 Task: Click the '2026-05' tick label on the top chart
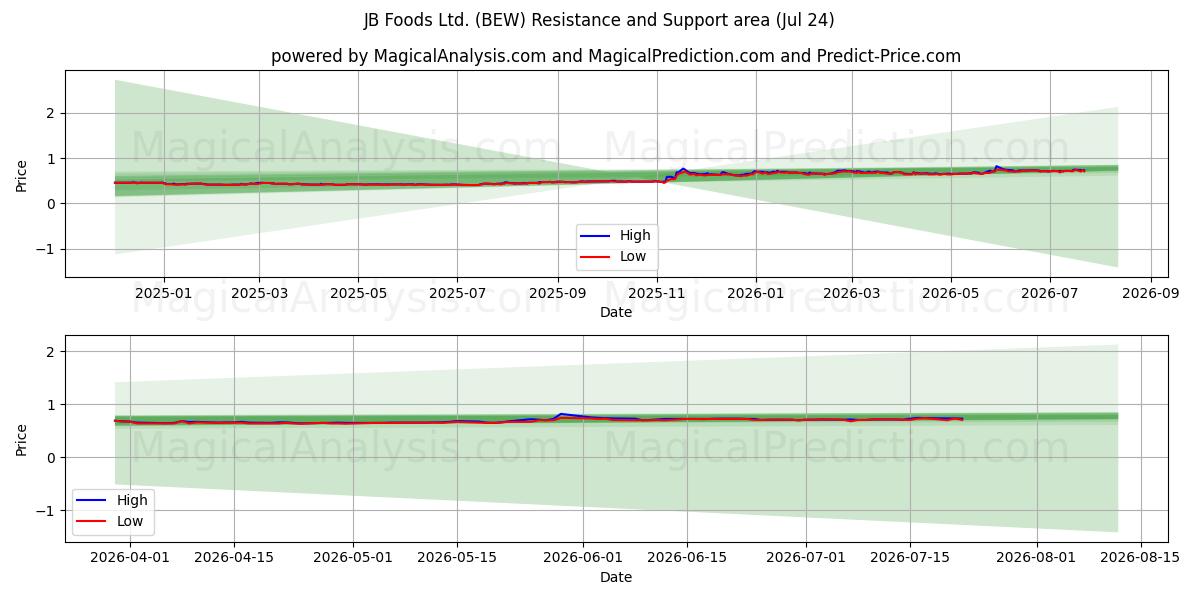951,294
